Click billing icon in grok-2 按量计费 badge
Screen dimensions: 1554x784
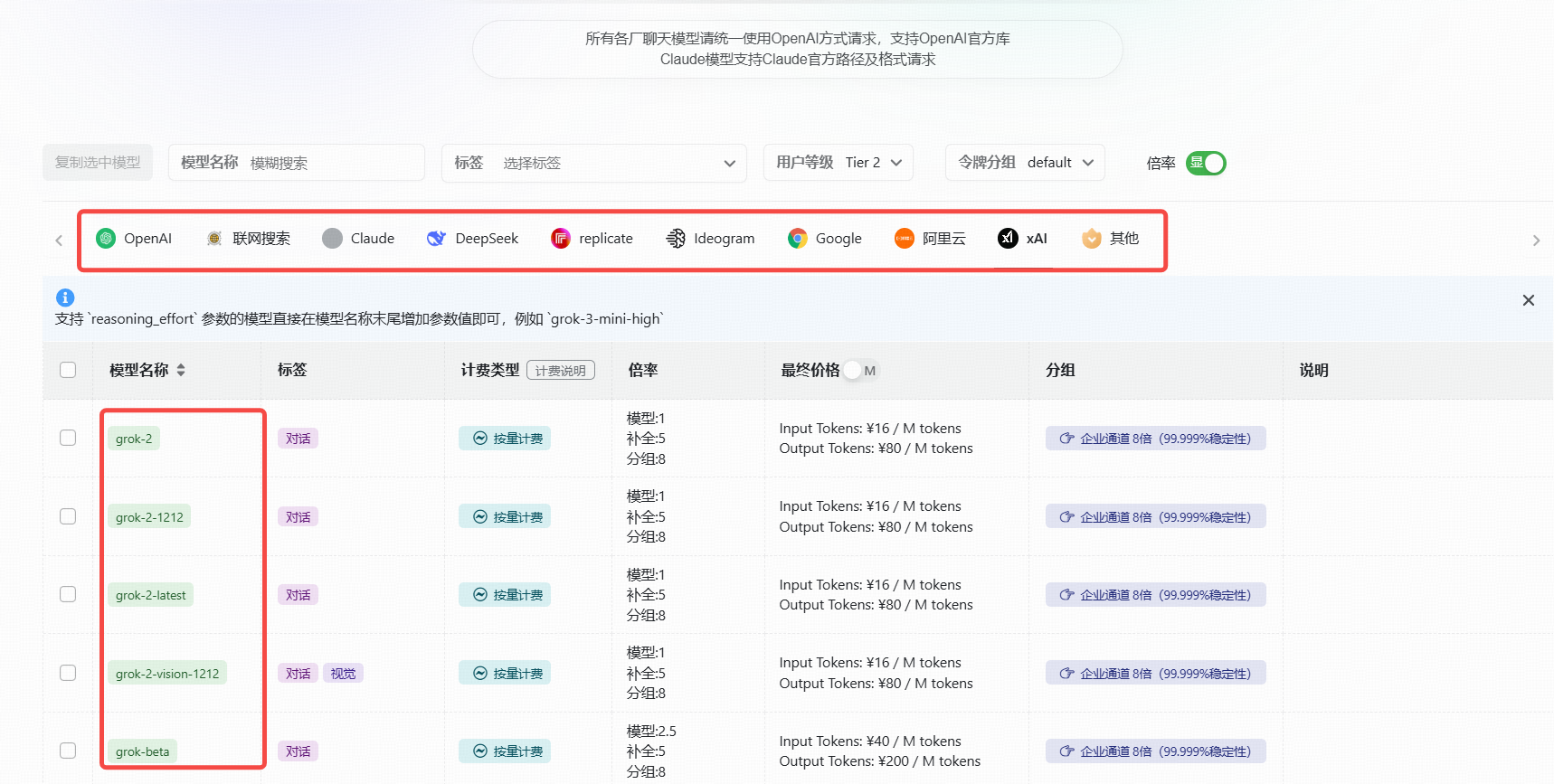(x=480, y=439)
